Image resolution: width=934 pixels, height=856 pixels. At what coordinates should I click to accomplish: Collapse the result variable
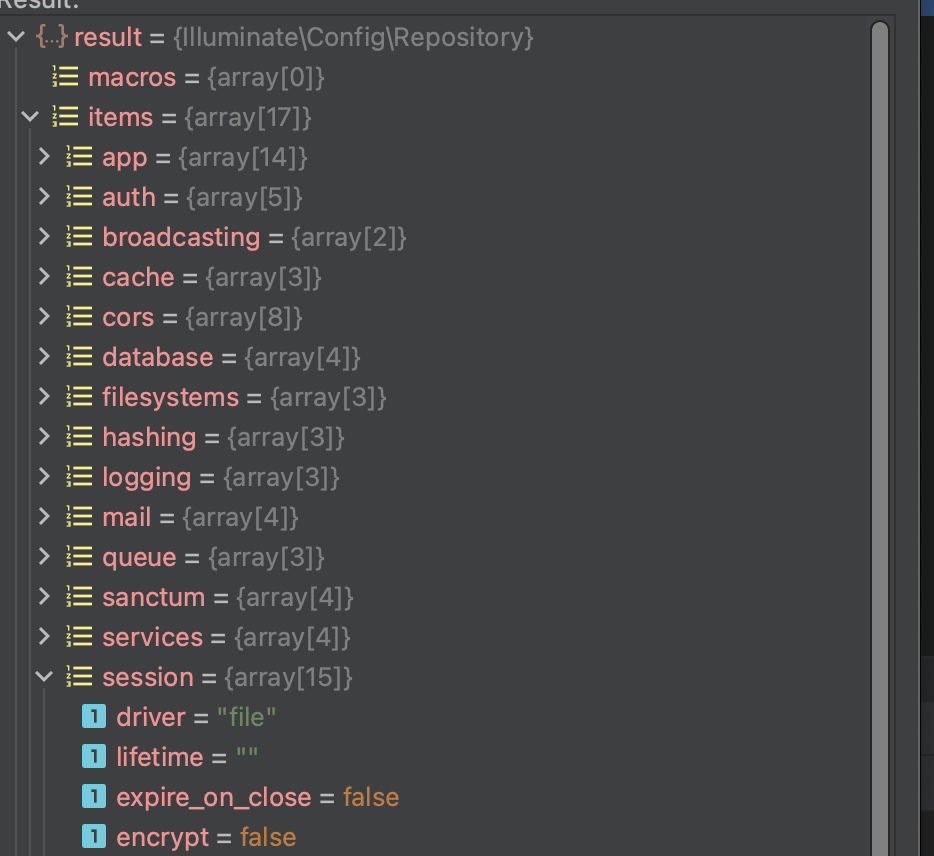click(13, 38)
